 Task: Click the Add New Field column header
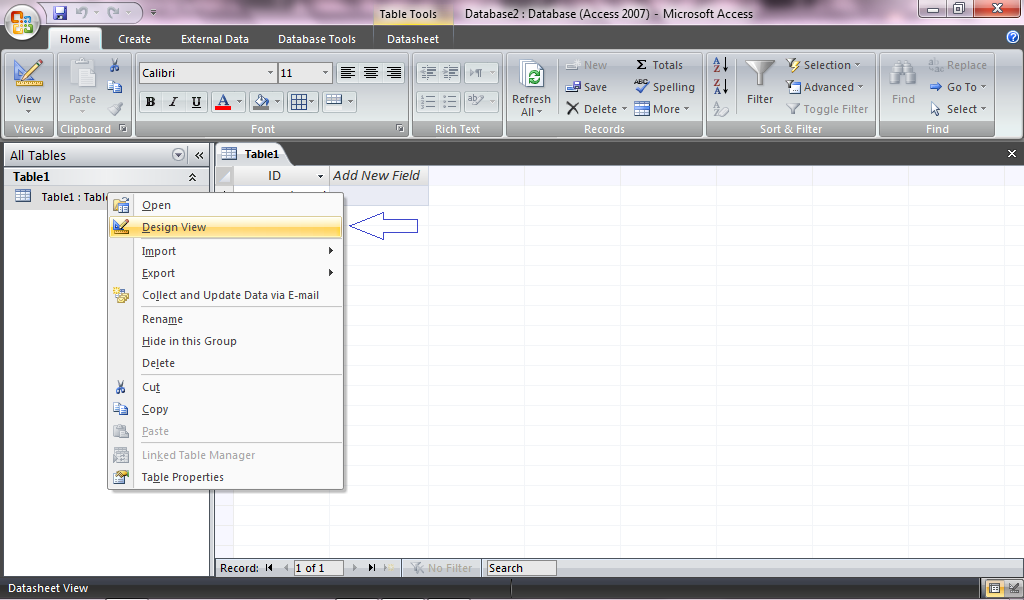click(x=379, y=176)
